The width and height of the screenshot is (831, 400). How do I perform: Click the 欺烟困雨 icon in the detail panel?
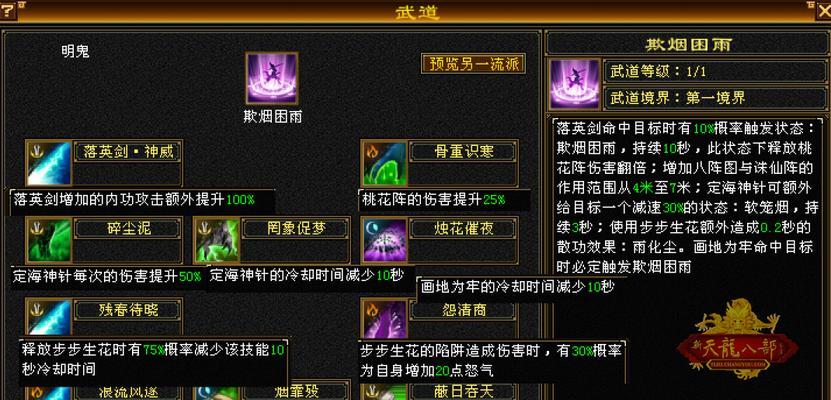(x=574, y=84)
